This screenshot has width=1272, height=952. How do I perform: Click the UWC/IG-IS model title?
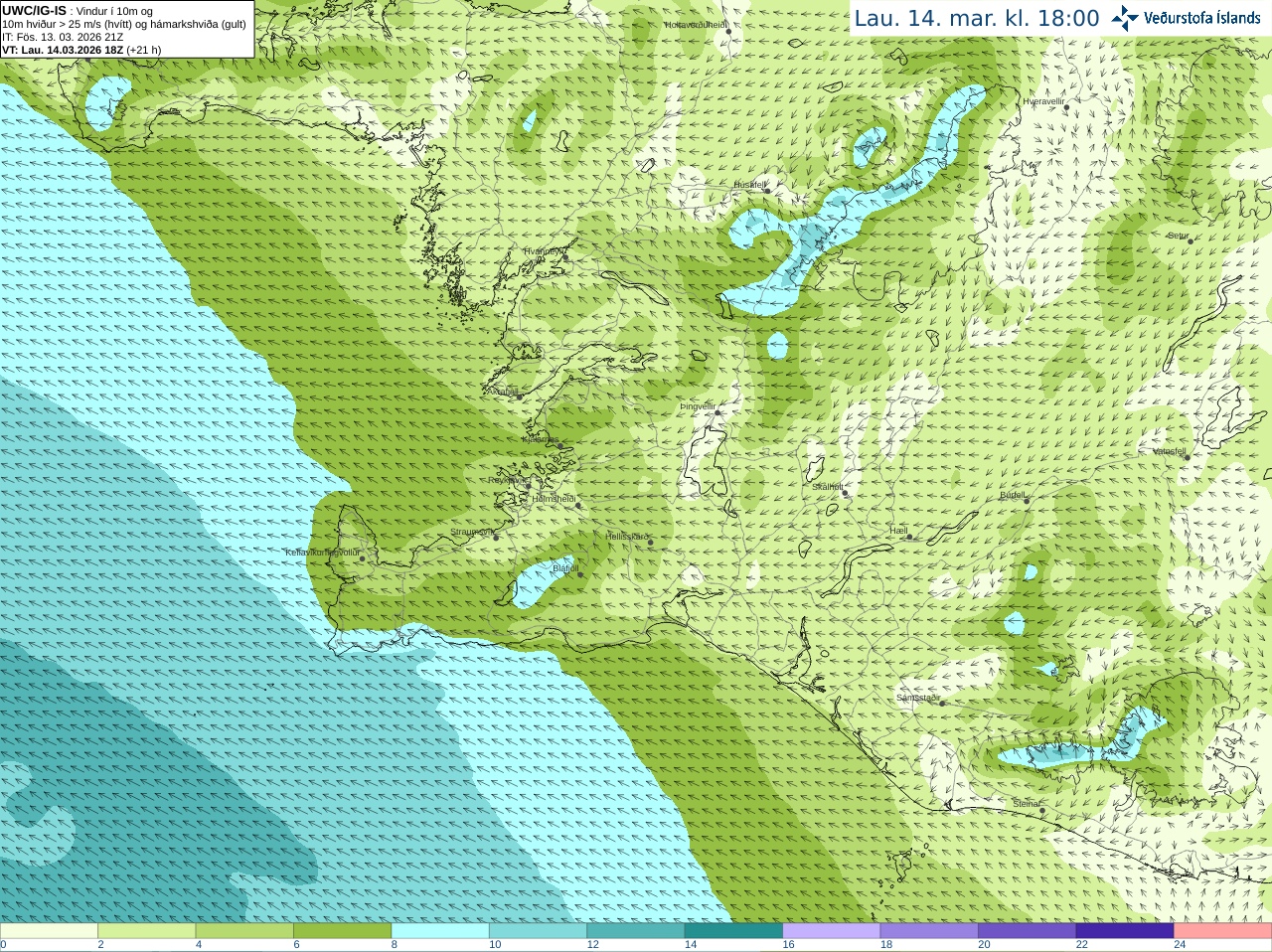click(34, 11)
